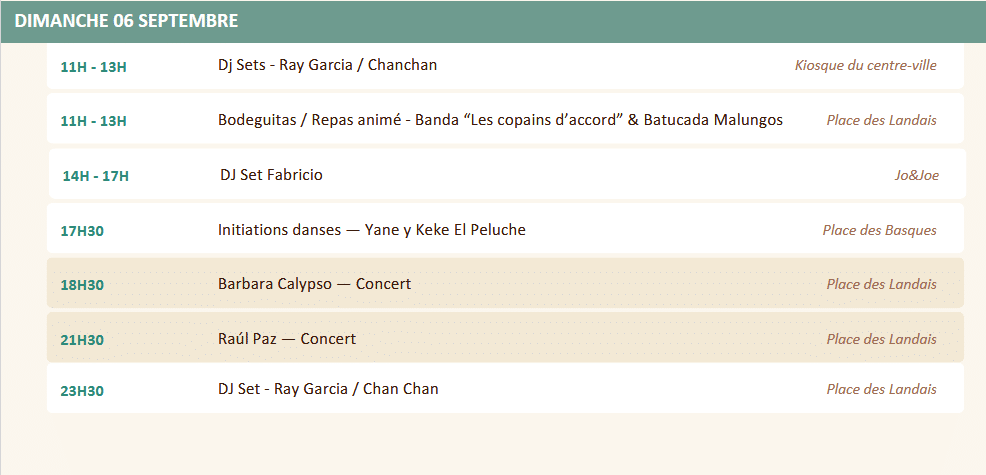Screen dimensions: 986x475
Task: Click the Jo&Joe venue label
Action: [x=917, y=176]
